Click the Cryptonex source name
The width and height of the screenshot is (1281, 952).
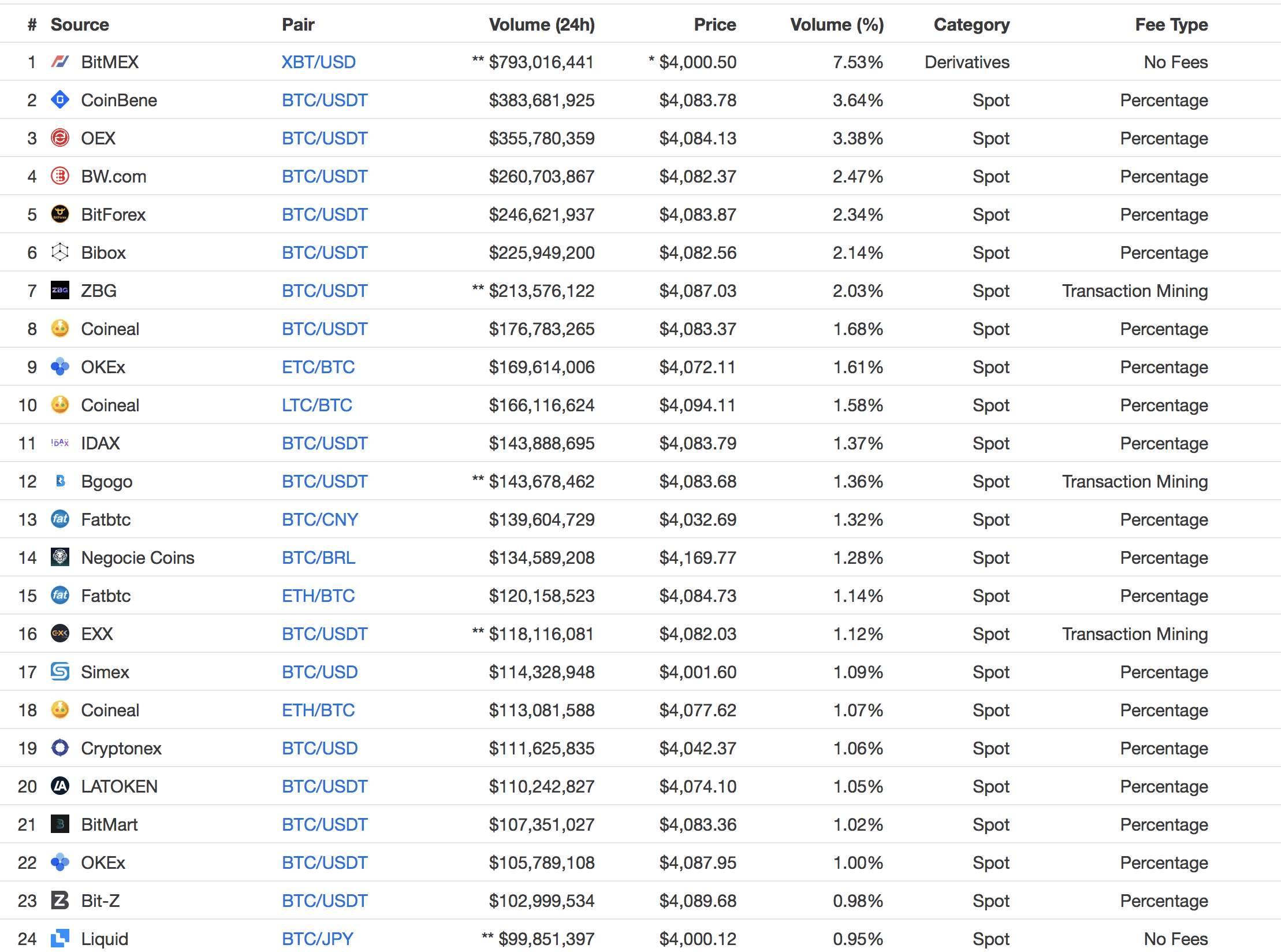121,748
